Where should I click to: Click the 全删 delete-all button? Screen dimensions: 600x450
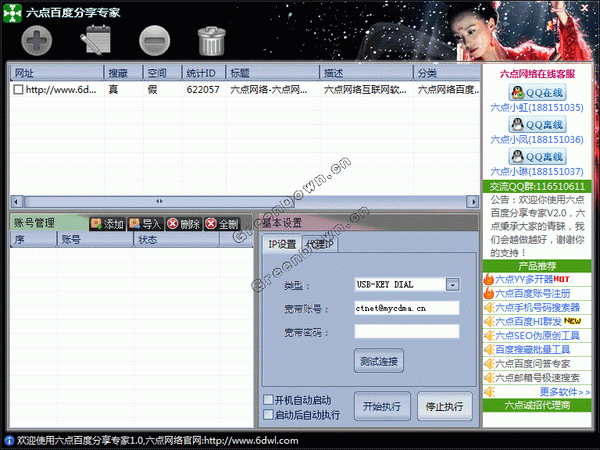click(x=222, y=224)
